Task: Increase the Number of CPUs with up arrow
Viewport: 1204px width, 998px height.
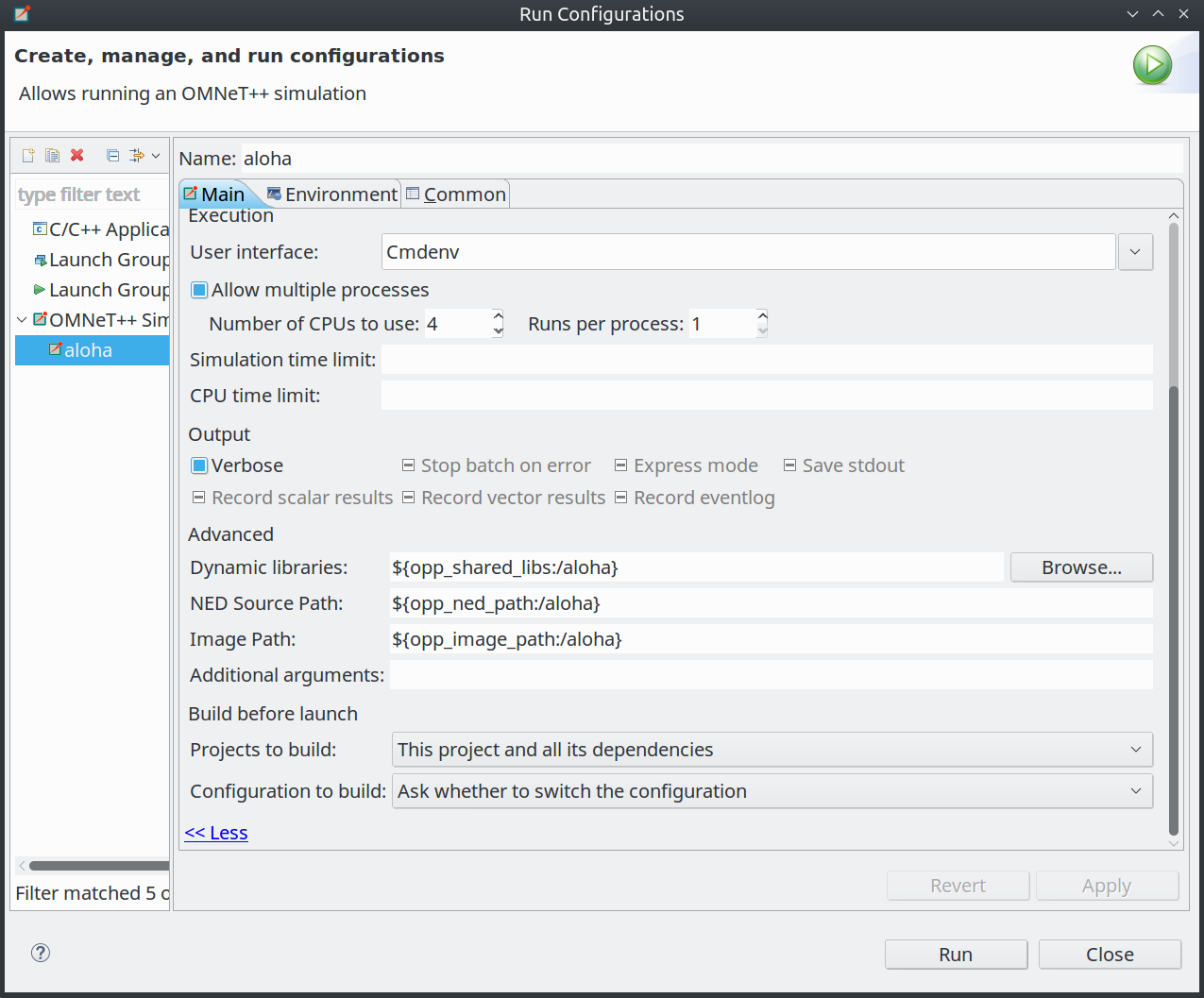Action: click(x=499, y=316)
